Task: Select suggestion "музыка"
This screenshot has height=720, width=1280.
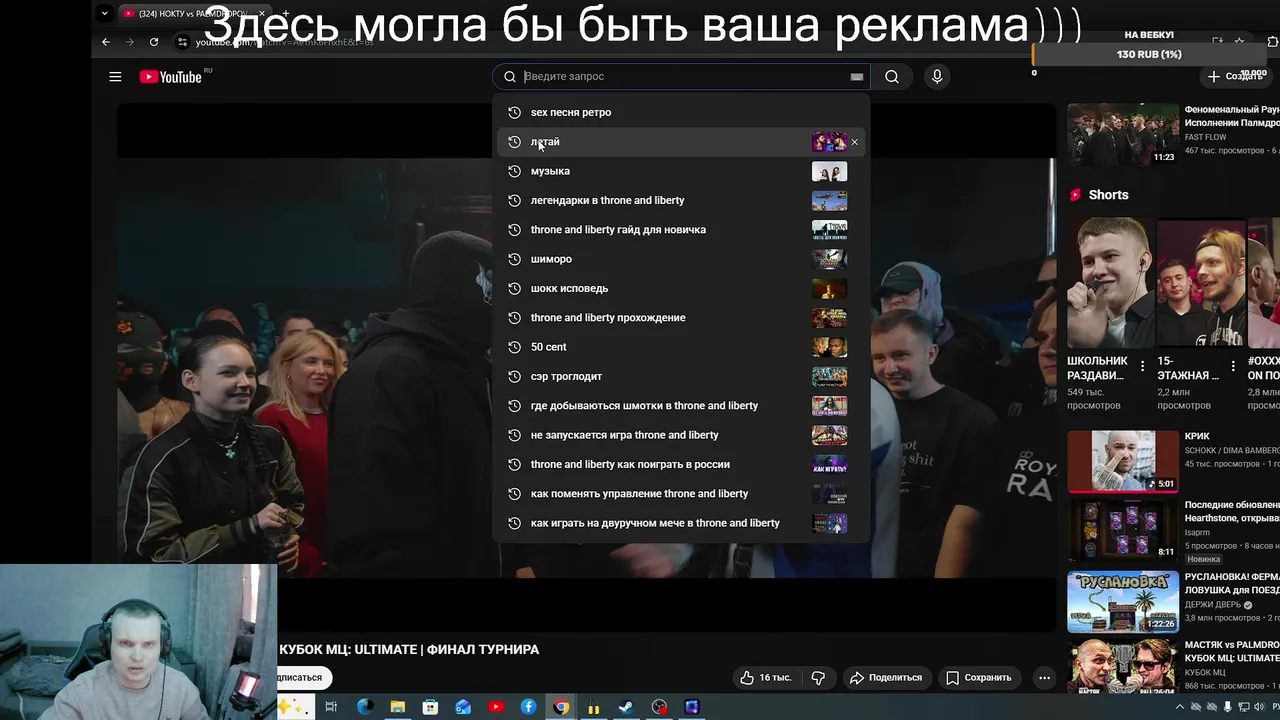Action: [x=681, y=171]
